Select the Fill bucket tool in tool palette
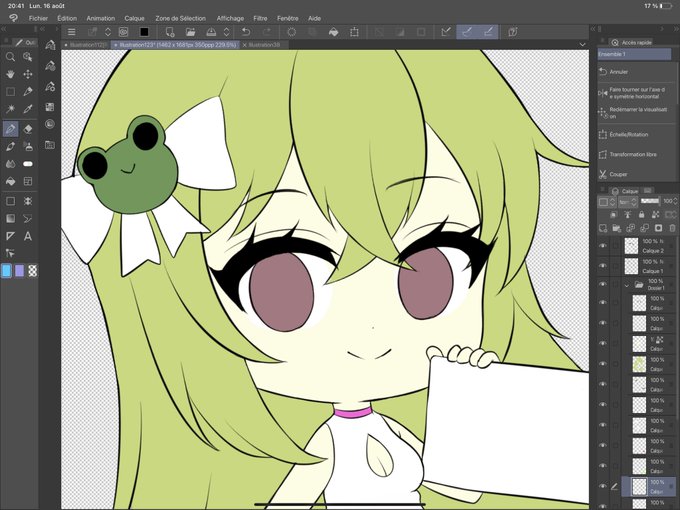680x510 pixels. pos(10,181)
